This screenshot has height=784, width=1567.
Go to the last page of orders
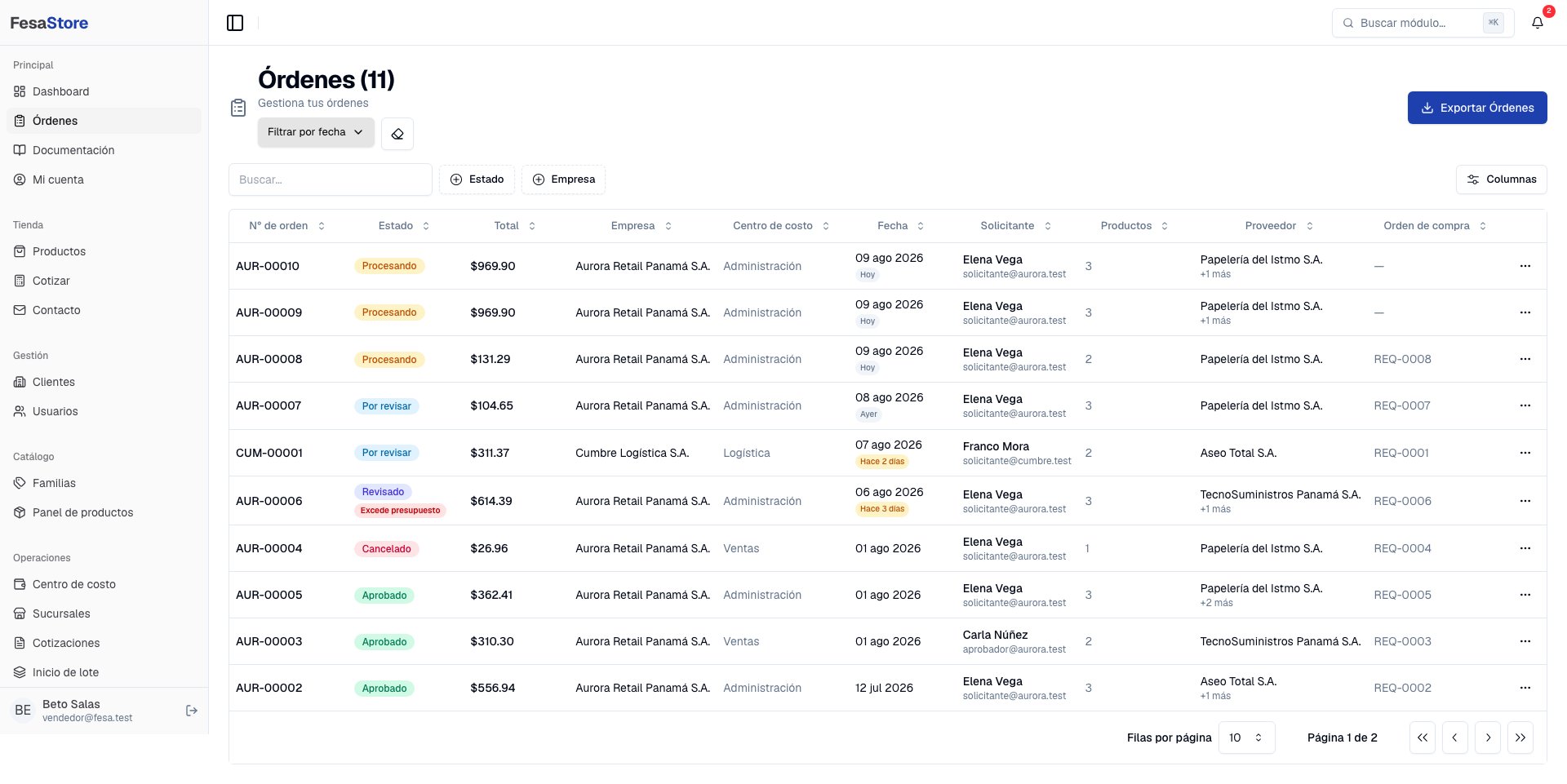click(x=1520, y=737)
